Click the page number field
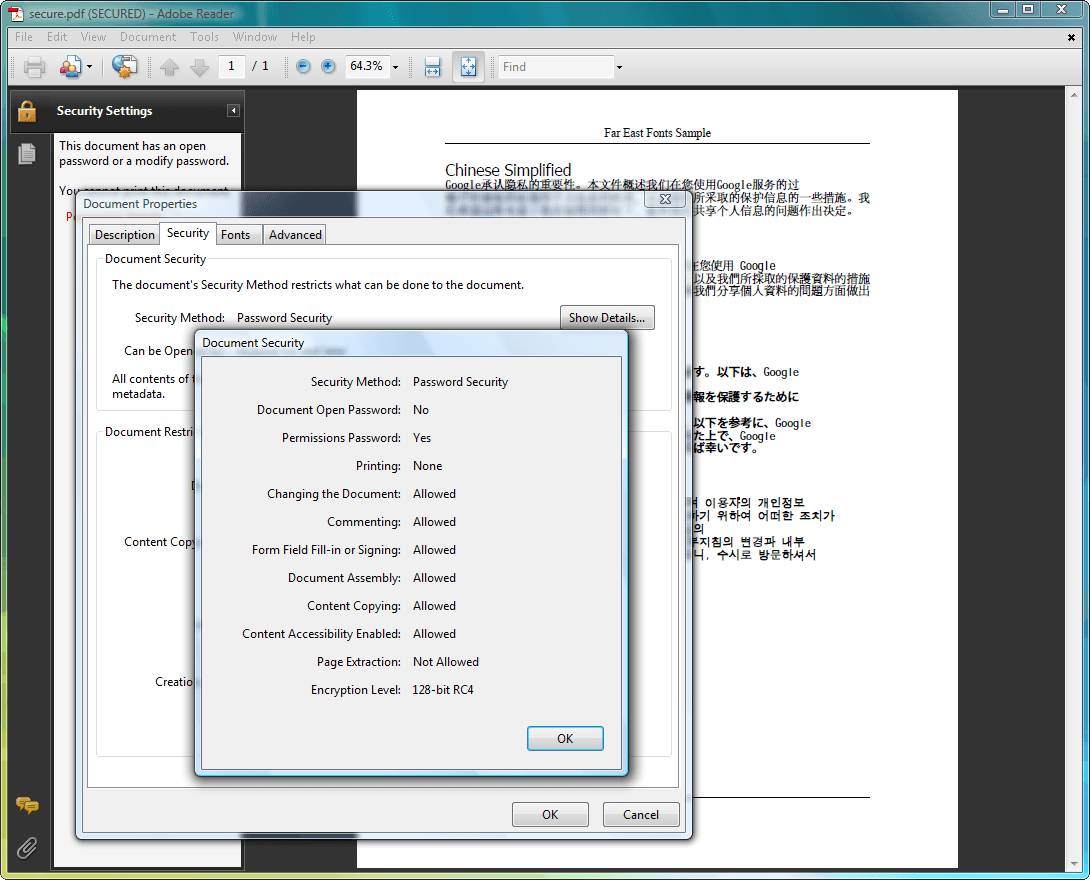Image resolution: width=1090 pixels, height=880 pixels. click(231, 66)
